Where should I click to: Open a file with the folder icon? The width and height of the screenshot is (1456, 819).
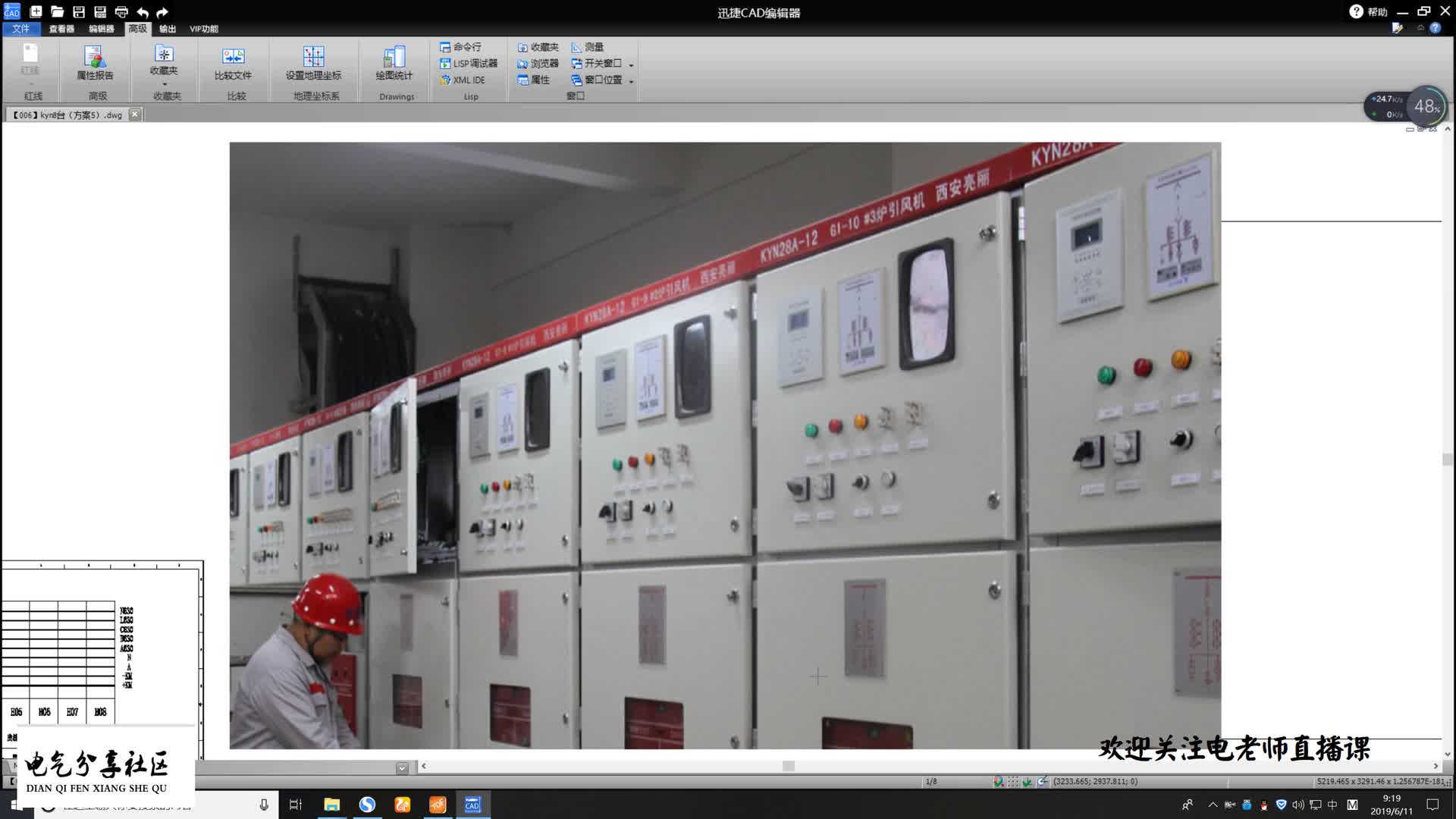(x=57, y=11)
